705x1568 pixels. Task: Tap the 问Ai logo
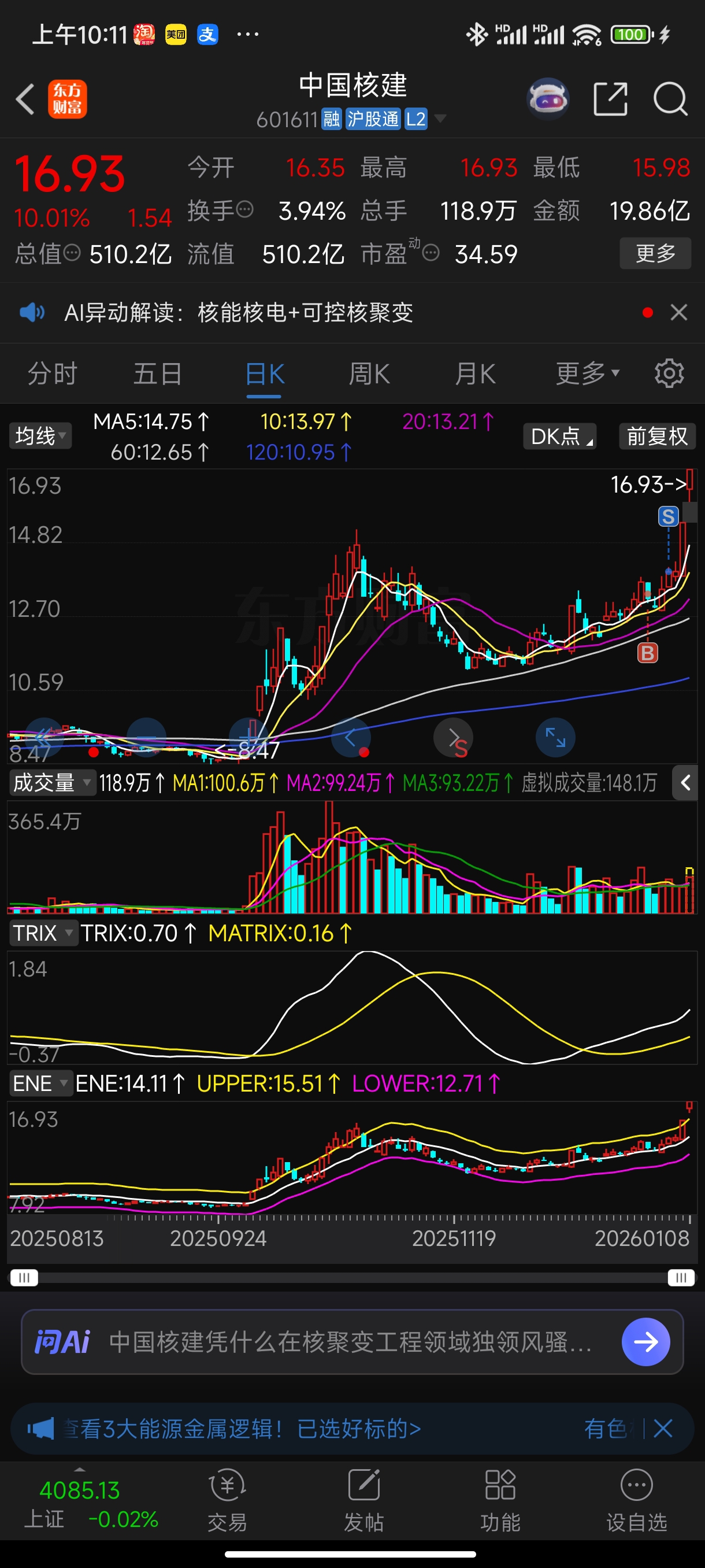(62, 1341)
